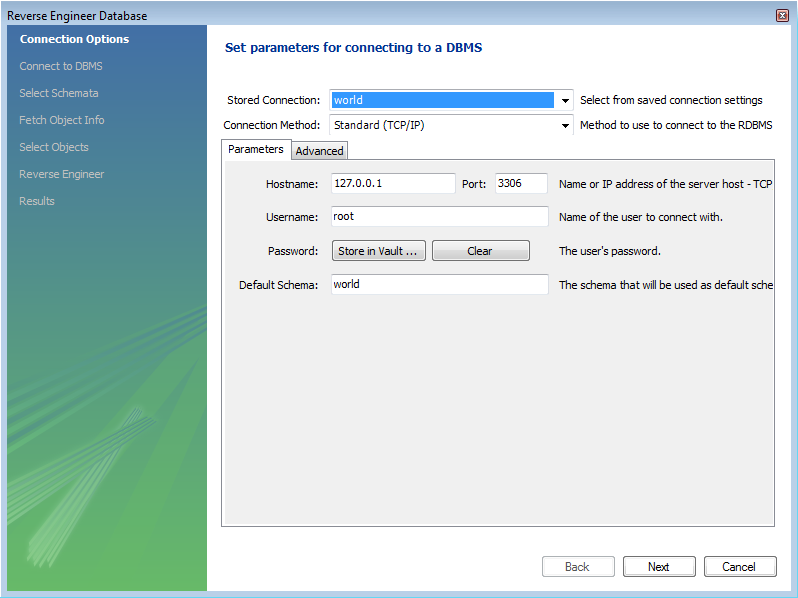This screenshot has height=598, width=798.
Task: Close the Reverse Engineer Database window
Action: coord(782,15)
